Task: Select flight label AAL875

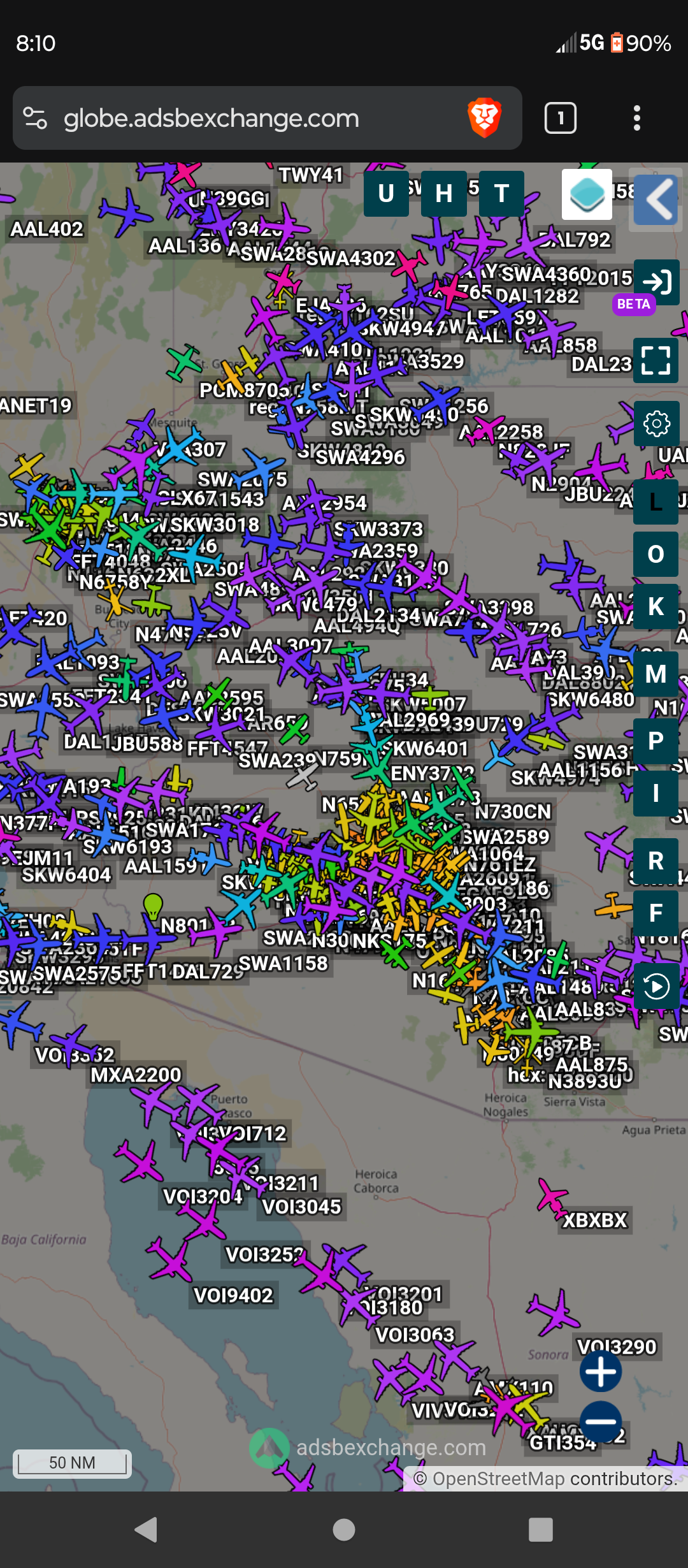Action: click(591, 1064)
